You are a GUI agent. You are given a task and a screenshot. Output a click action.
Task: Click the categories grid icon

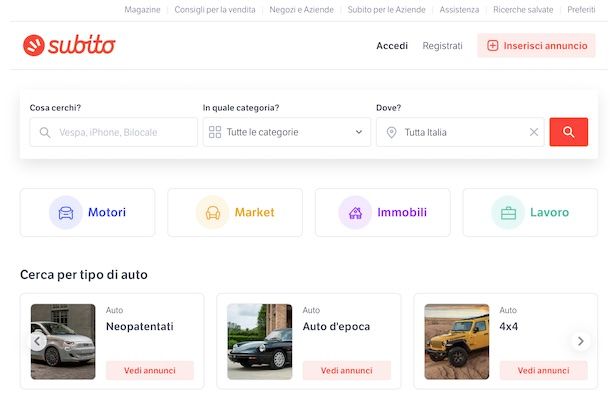click(x=215, y=132)
